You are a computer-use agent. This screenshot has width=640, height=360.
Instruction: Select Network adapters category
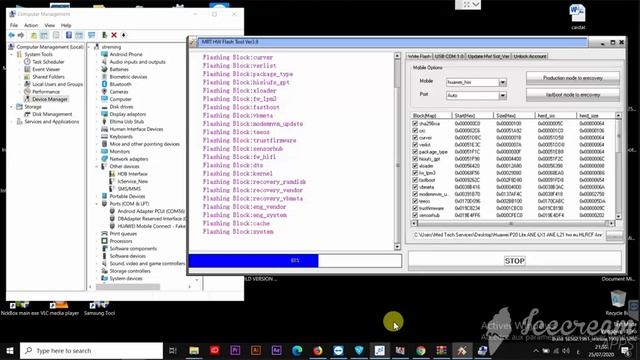pos(129,159)
